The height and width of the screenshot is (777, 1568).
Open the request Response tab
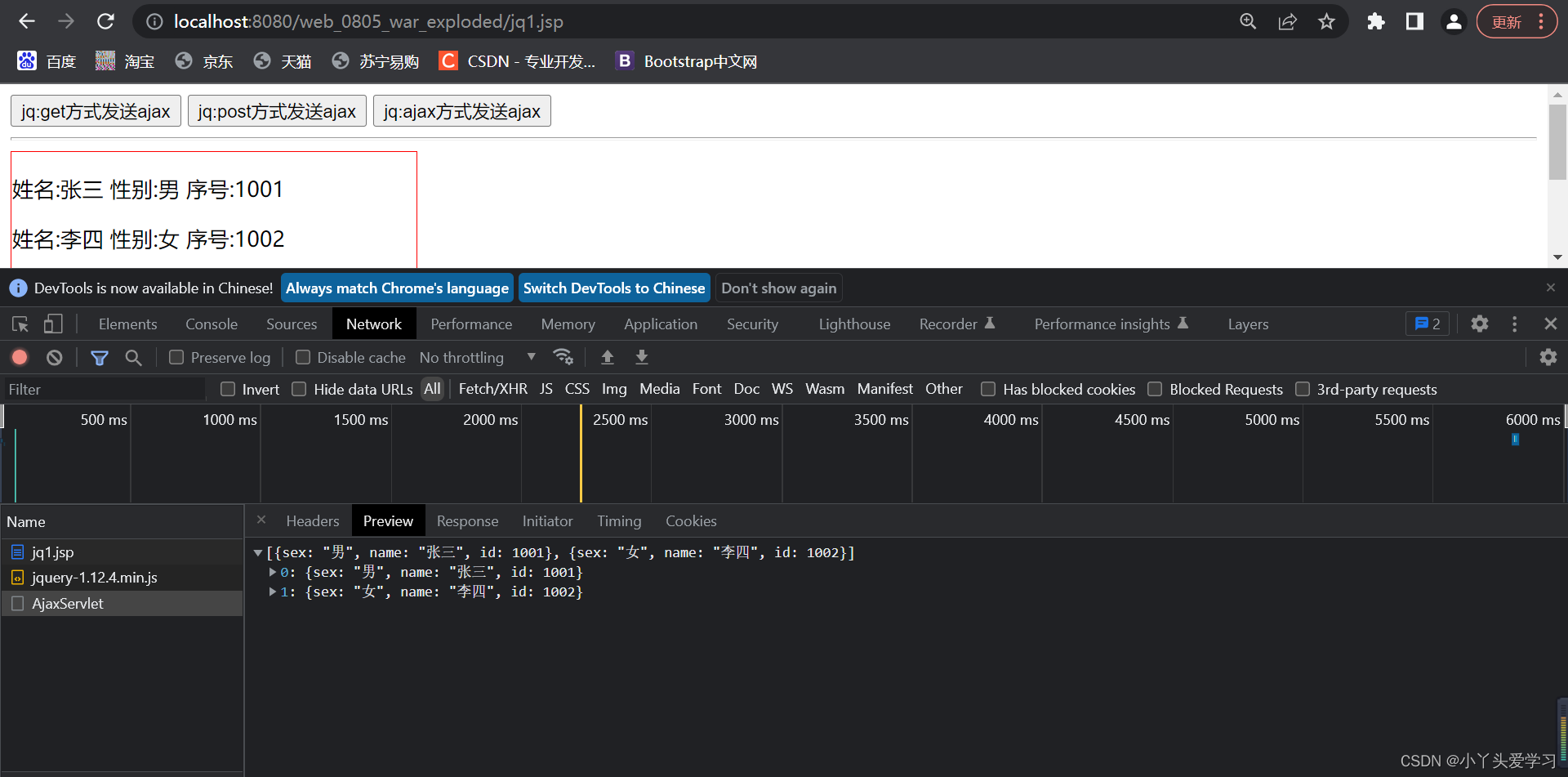click(467, 521)
